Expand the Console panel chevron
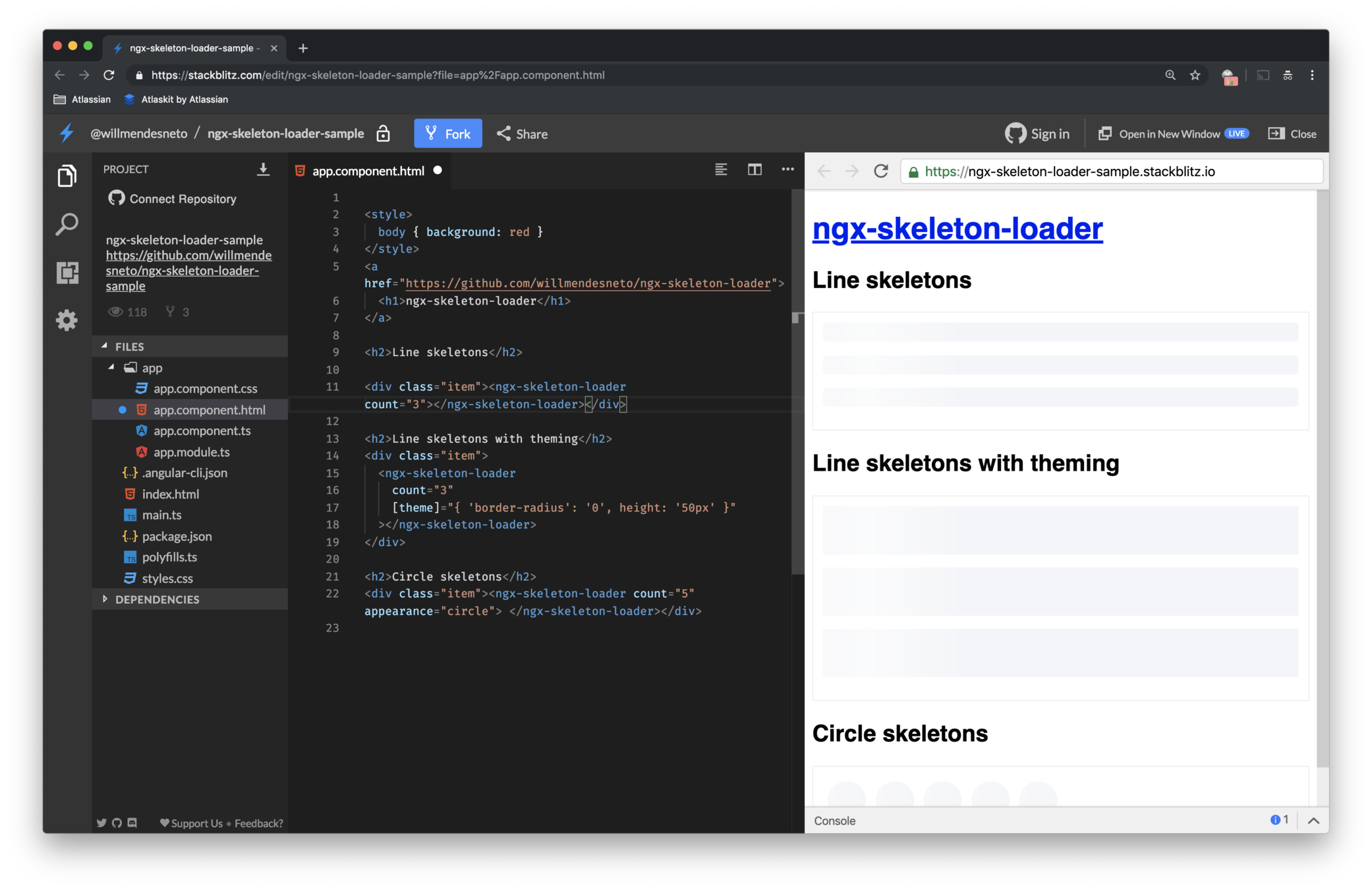This screenshot has height=890, width=1372. pos(1313,820)
